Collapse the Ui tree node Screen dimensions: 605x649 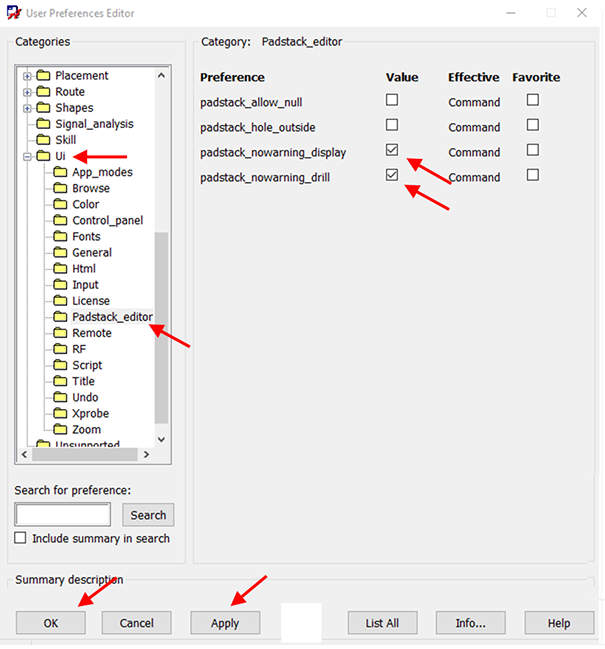(x=27, y=157)
